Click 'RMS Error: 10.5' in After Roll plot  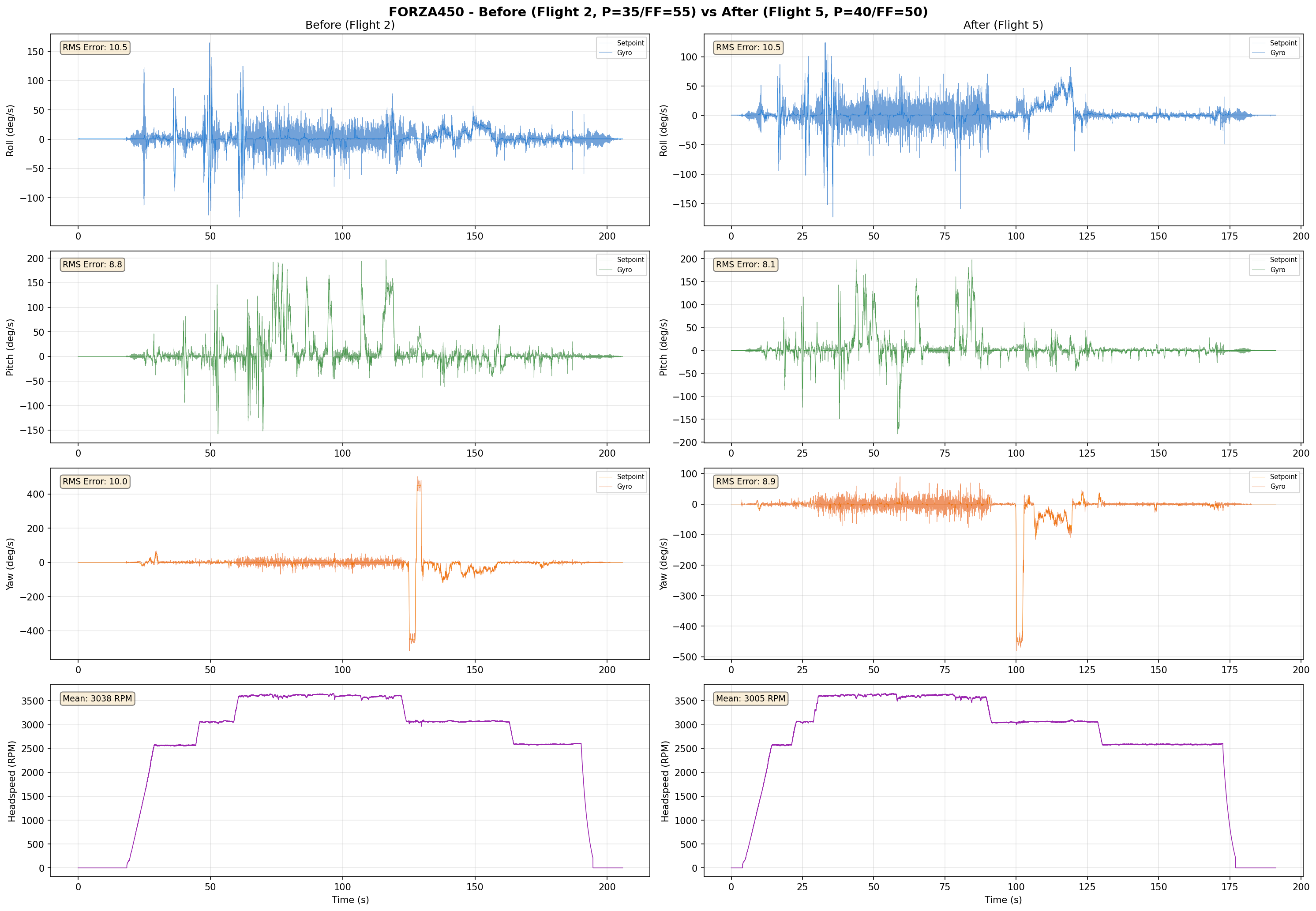click(x=748, y=47)
